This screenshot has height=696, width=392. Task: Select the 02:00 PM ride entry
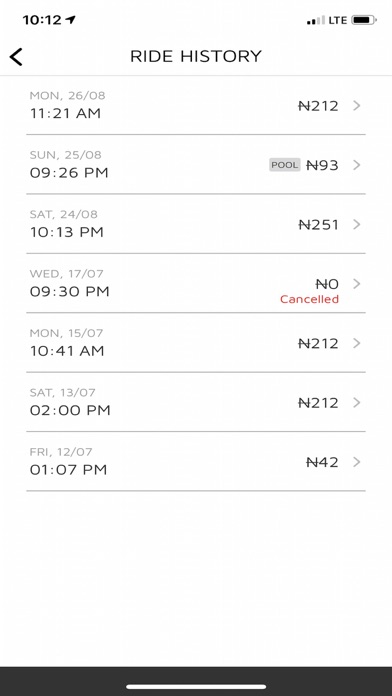coord(196,403)
